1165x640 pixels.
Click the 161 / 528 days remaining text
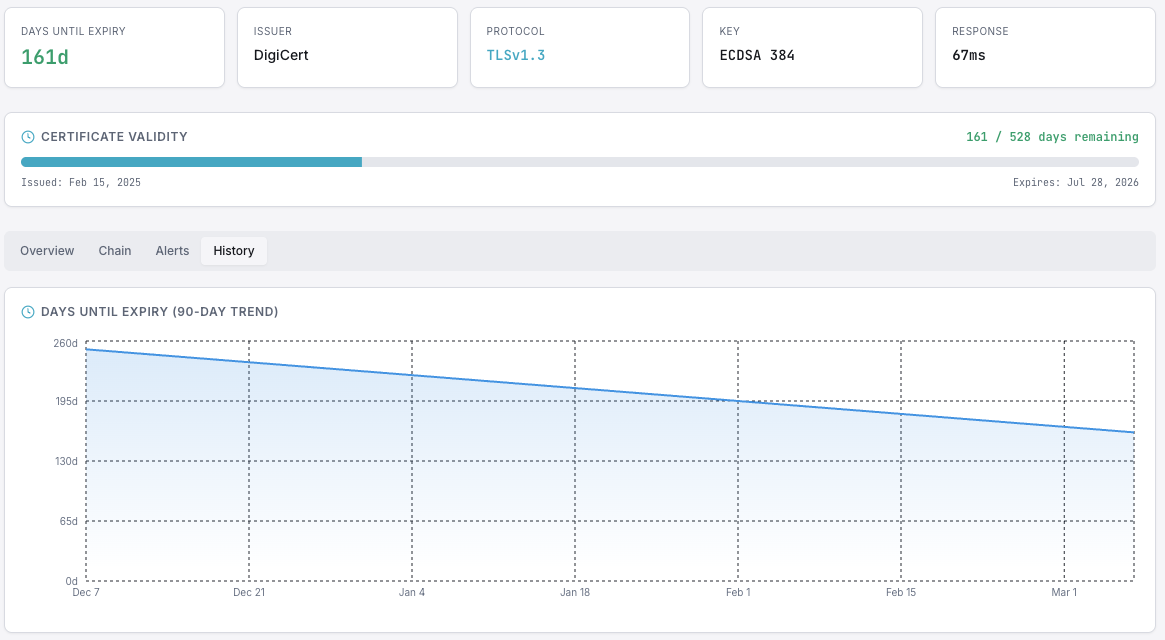1052,137
